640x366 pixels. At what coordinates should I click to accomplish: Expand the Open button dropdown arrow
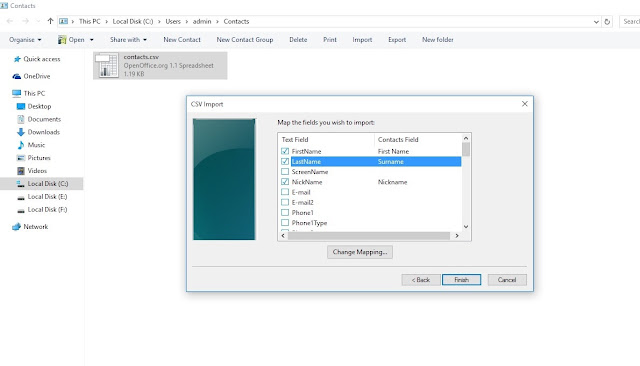pos(91,40)
